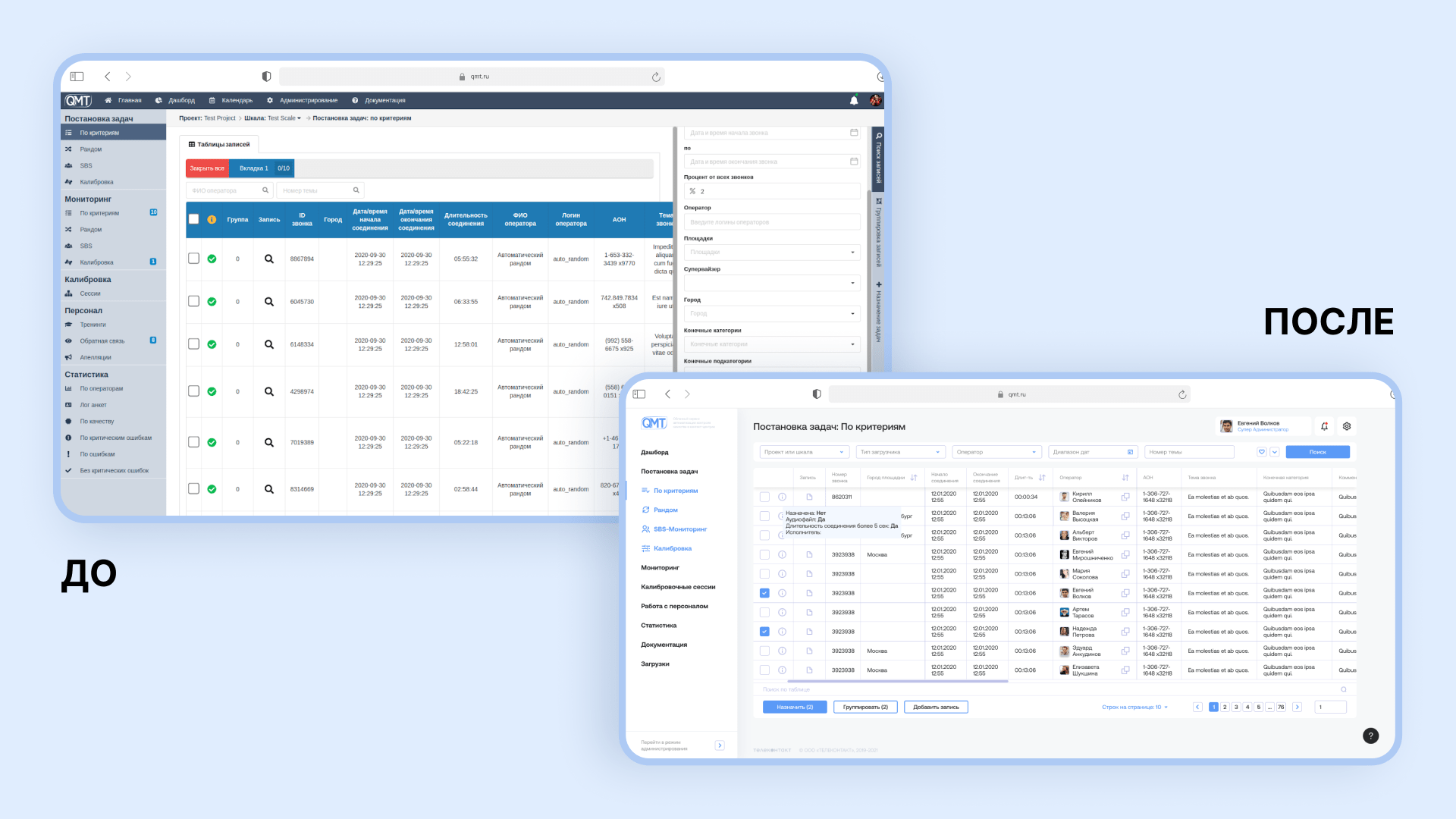The width and height of the screenshot is (1456, 819).
Task: Open the settings gear in the new interface
Action: (1347, 426)
